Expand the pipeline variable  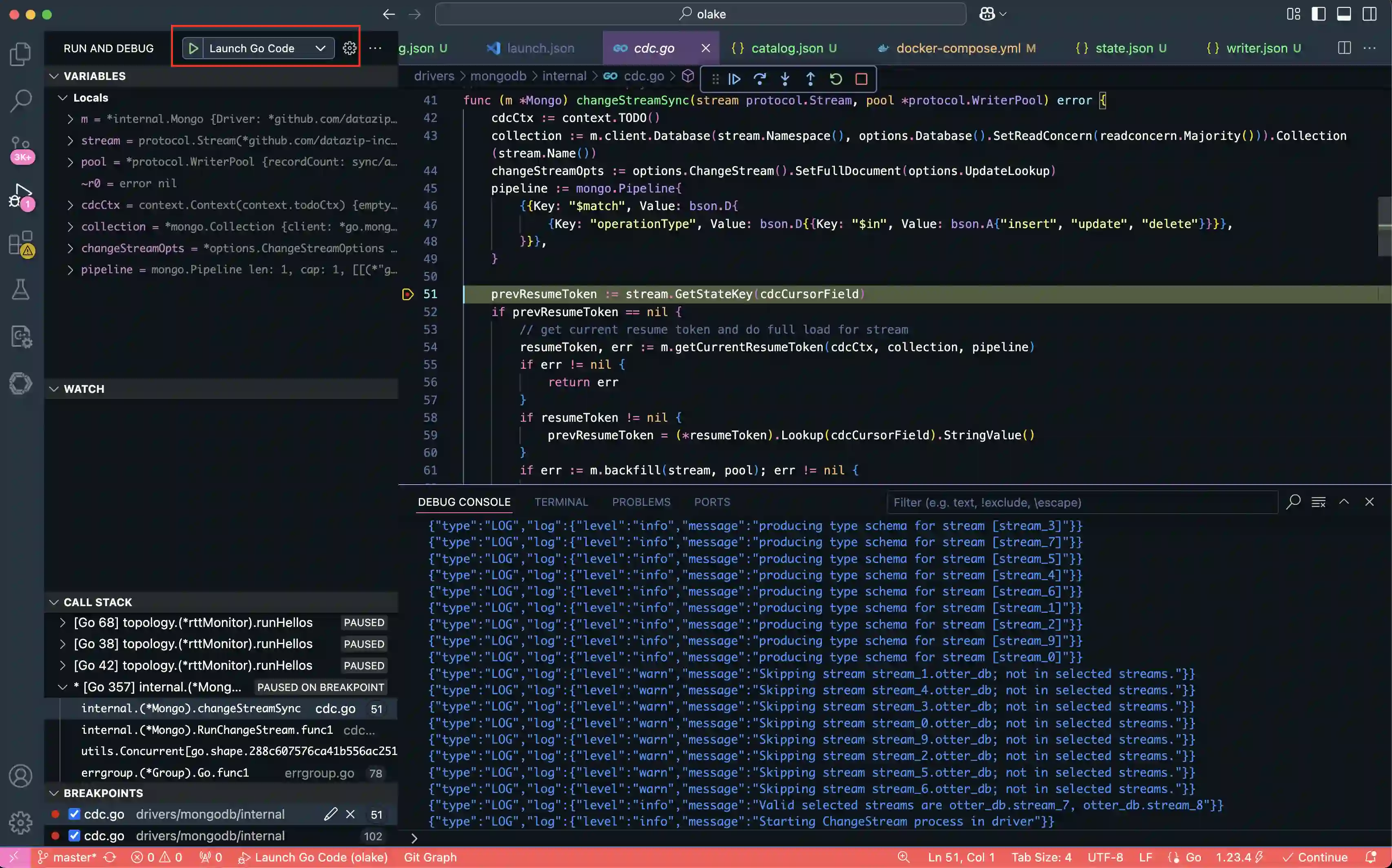coord(70,270)
